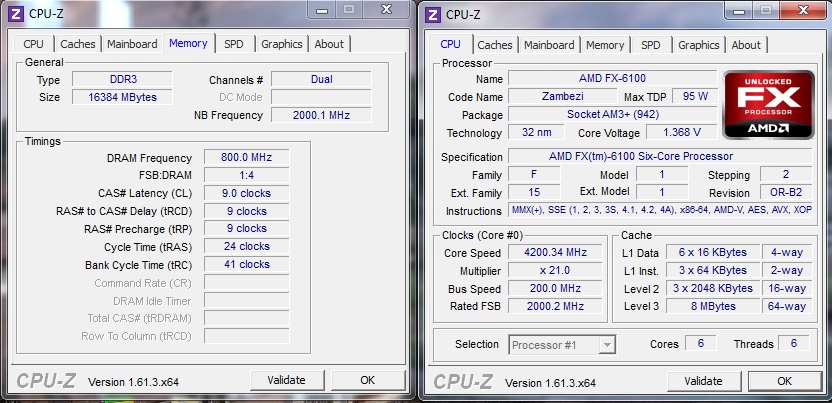This screenshot has width=832, height=403.
Task: Click DRAM Frequency value 800.0 MHz
Action: (247, 157)
